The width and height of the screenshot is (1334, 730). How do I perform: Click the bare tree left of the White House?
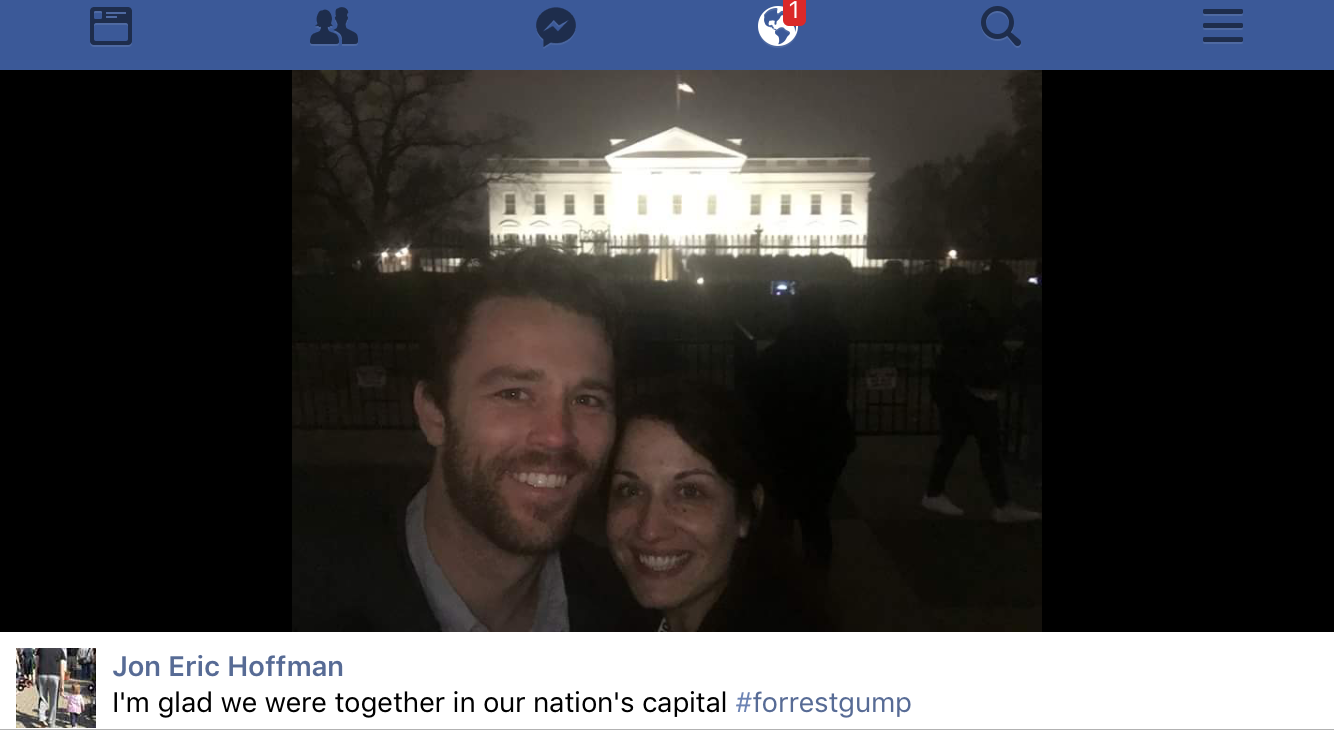pyautogui.click(x=400, y=160)
